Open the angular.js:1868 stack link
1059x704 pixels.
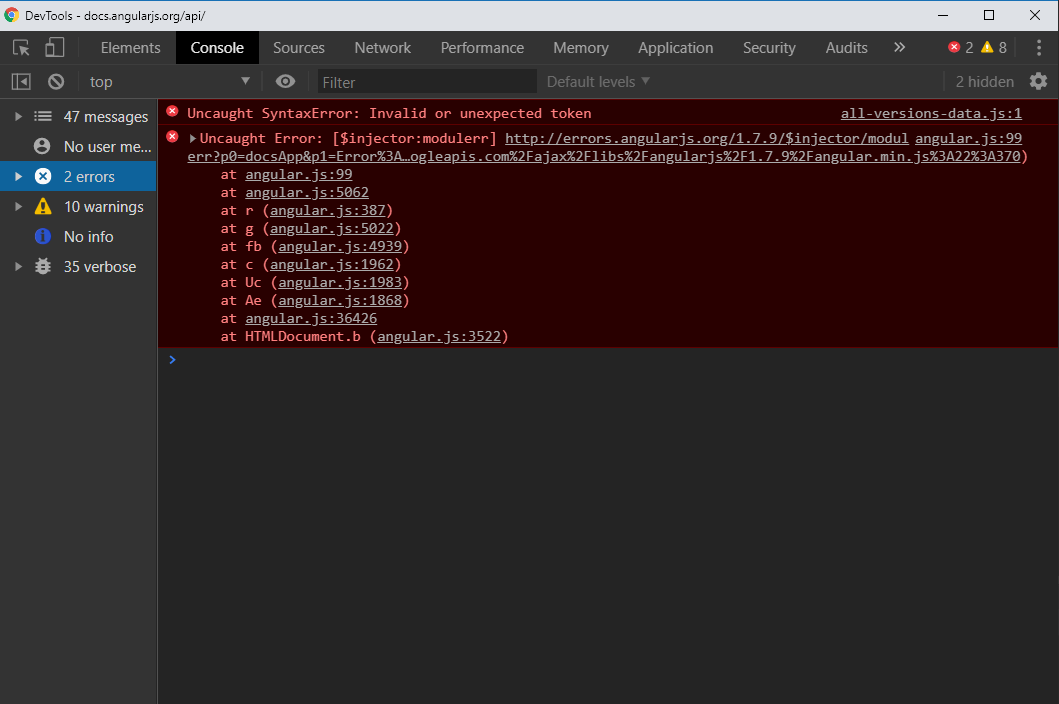point(340,301)
